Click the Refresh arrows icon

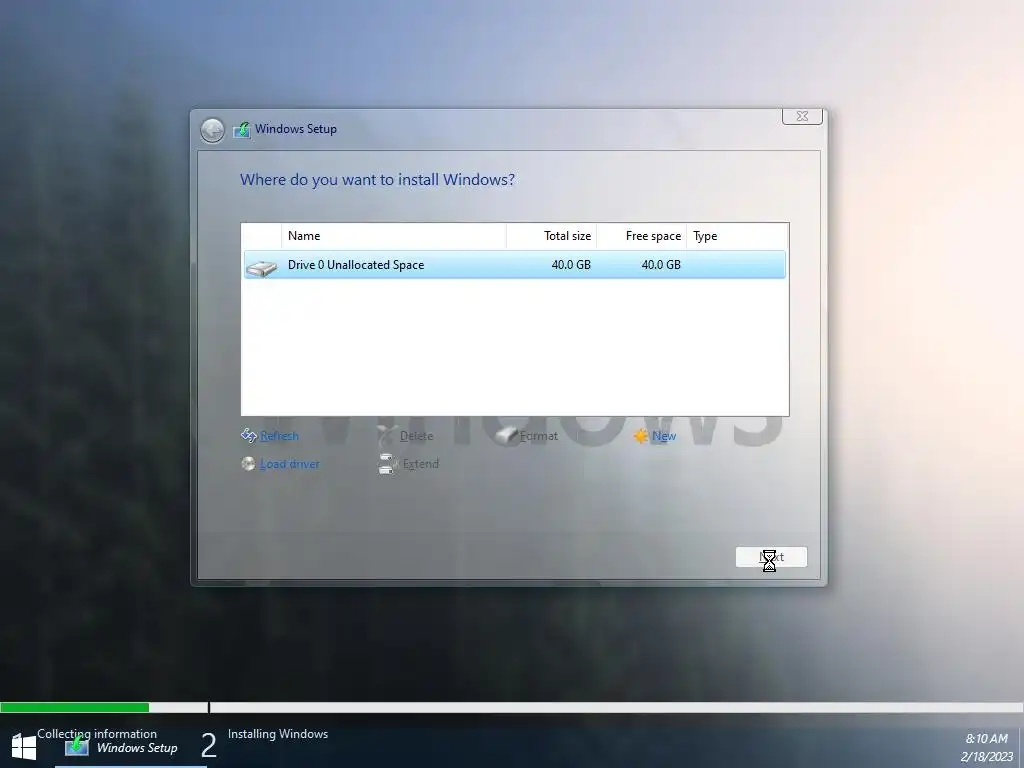249,435
